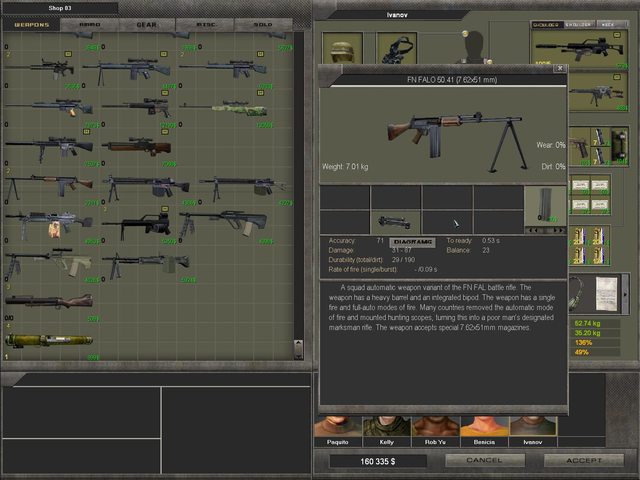Pick the yellow-green rocket launcher tube
640x480 pixels.
pyautogui.click(x=50, y=340)
